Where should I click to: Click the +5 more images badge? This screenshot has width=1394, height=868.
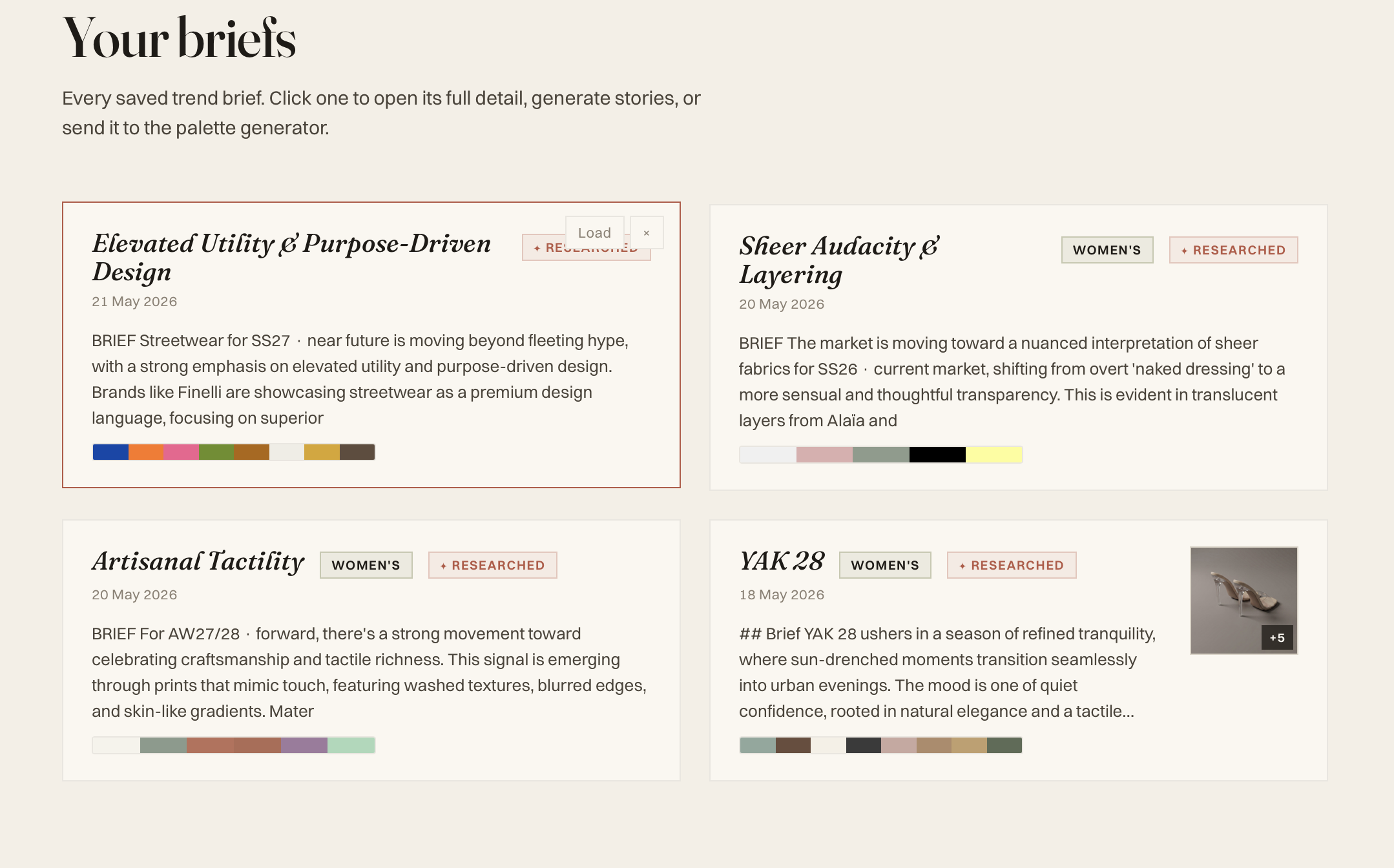1277,637
